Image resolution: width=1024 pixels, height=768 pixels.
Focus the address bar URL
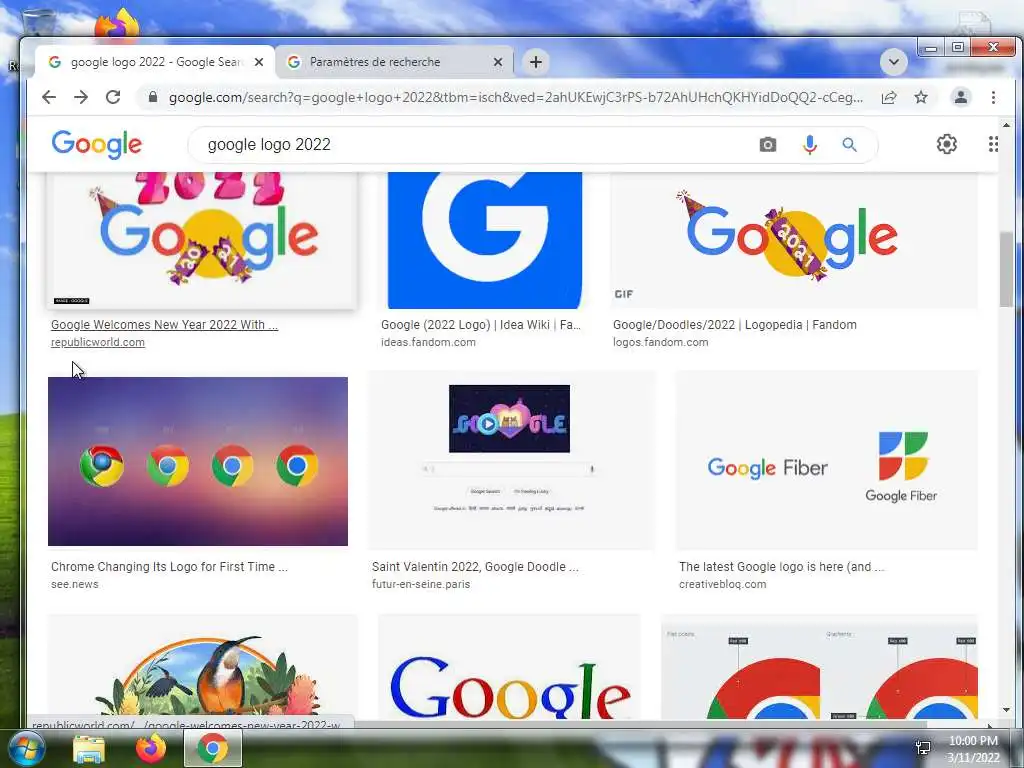[516, 97]
